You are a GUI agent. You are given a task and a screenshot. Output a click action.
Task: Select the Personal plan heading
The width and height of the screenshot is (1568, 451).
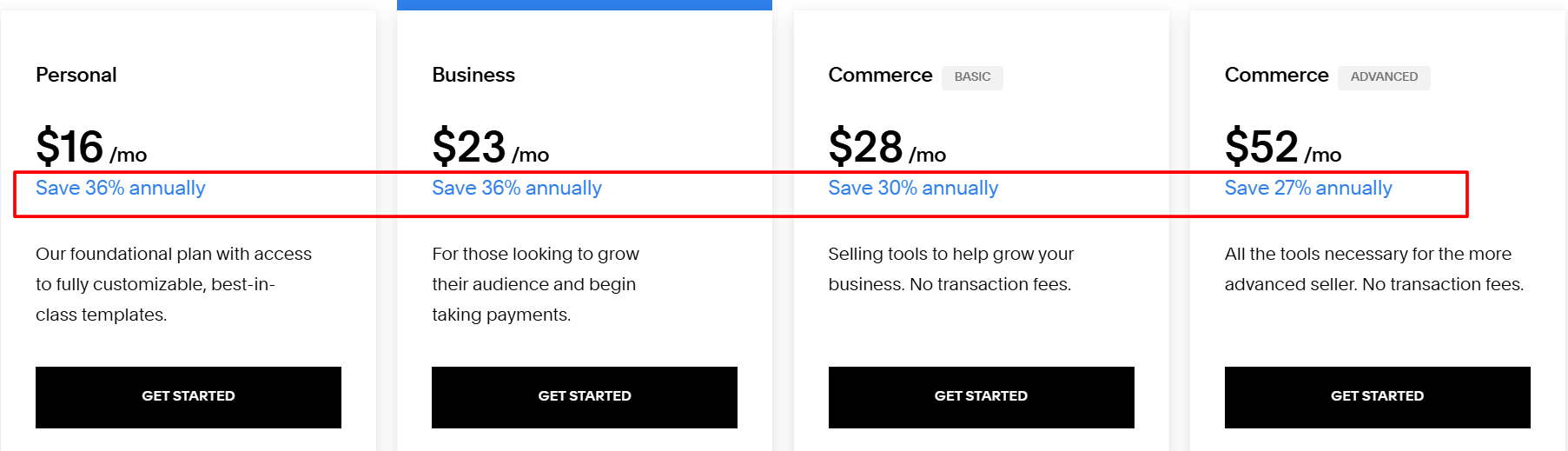(x=76, y=76)
